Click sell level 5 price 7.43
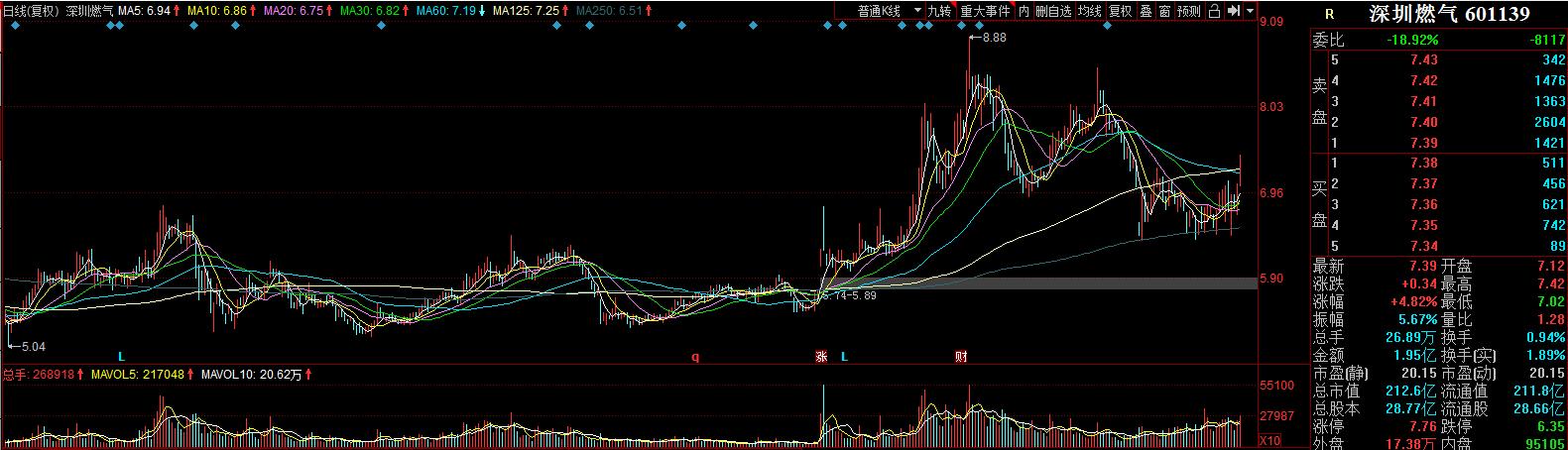 [1424, 60]
